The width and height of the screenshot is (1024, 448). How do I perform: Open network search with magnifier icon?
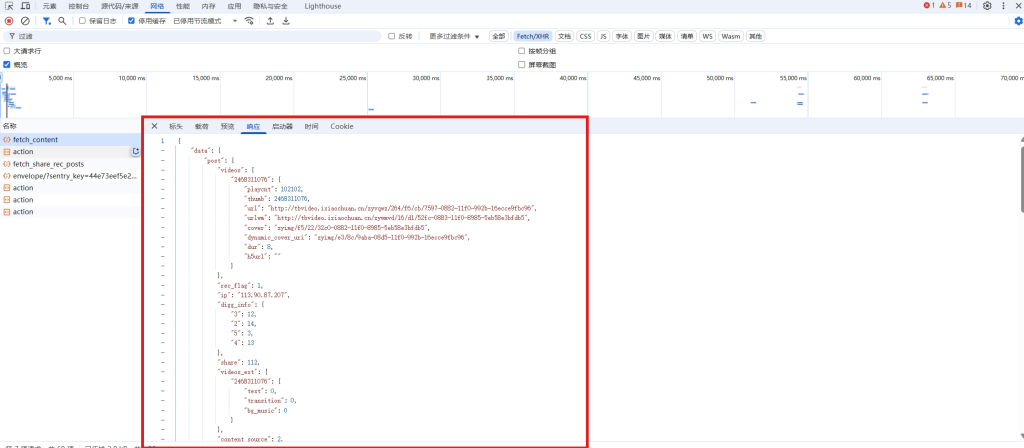(62, 20)
